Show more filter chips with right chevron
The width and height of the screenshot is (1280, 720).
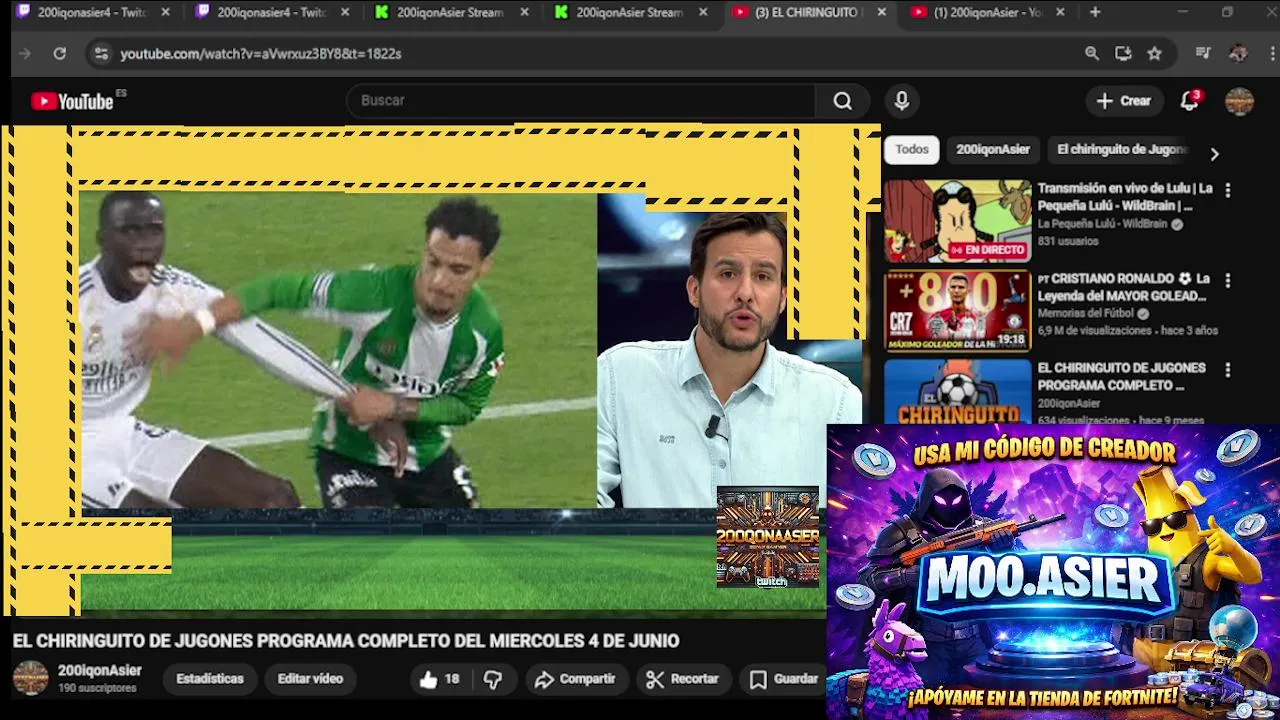[1214, 154]
